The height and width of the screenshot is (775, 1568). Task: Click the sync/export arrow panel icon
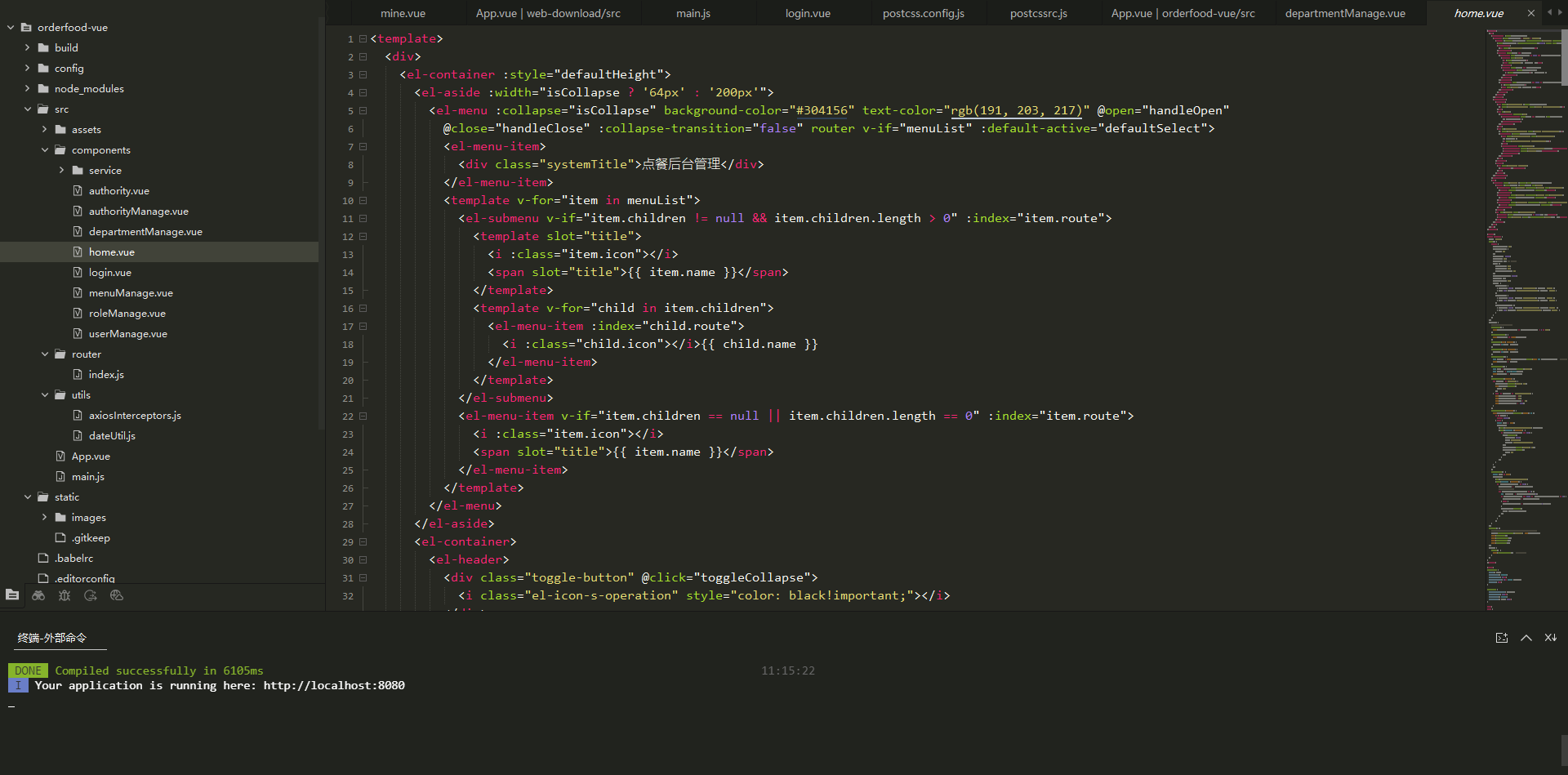[91, 595]
